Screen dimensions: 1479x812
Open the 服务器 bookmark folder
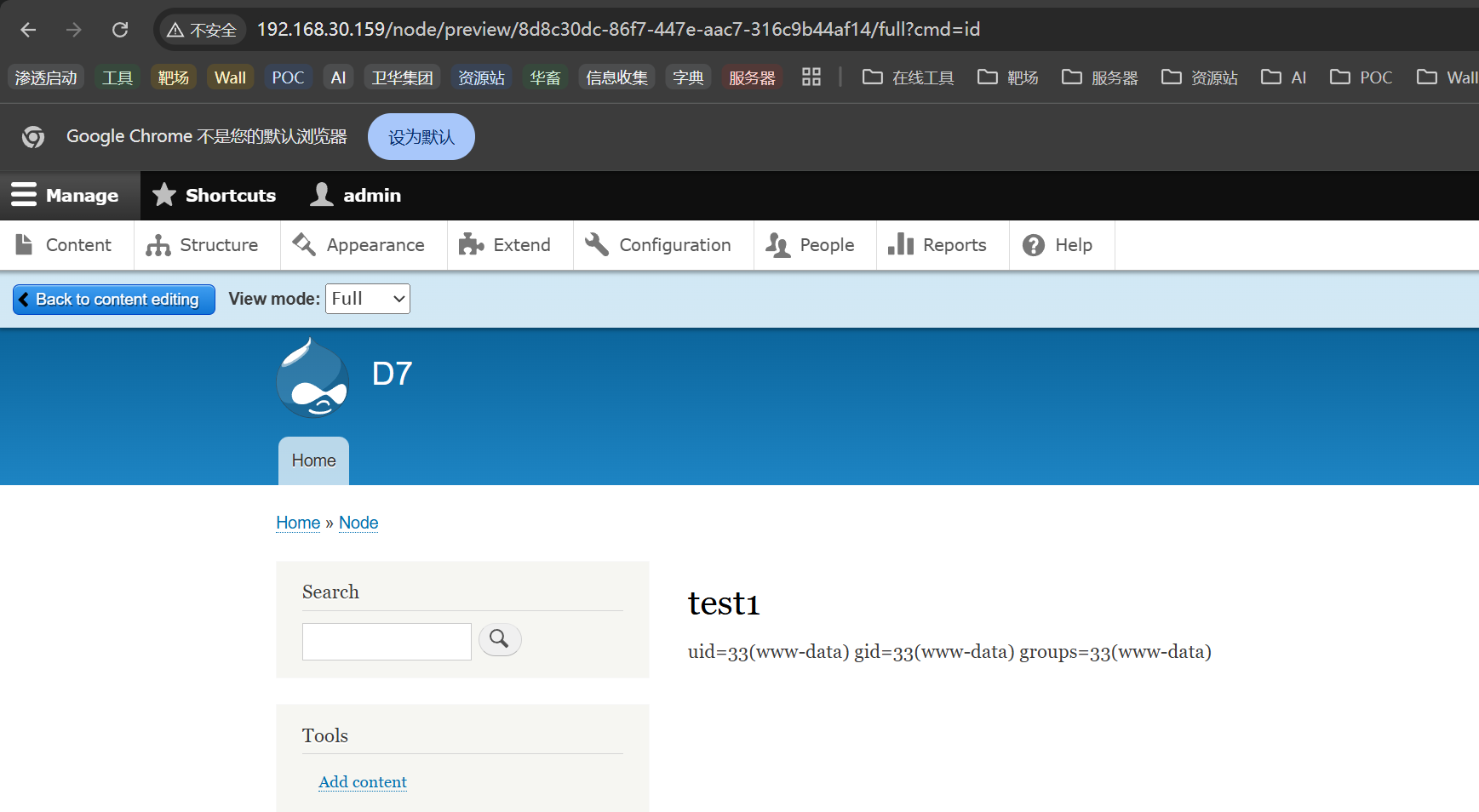click(x=1099, y=77)
